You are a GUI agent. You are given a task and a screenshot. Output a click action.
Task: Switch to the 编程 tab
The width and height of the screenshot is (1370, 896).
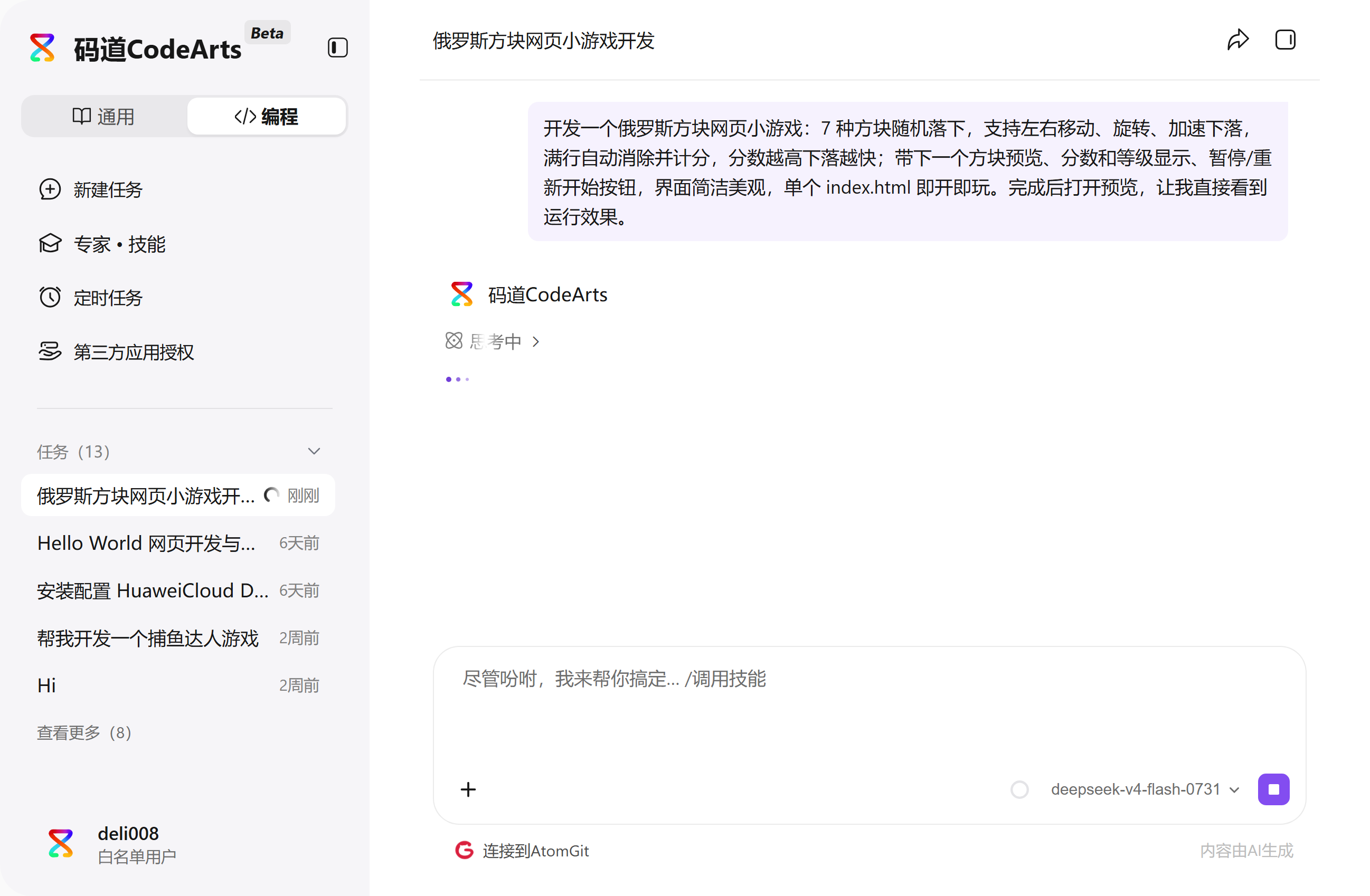267,116
